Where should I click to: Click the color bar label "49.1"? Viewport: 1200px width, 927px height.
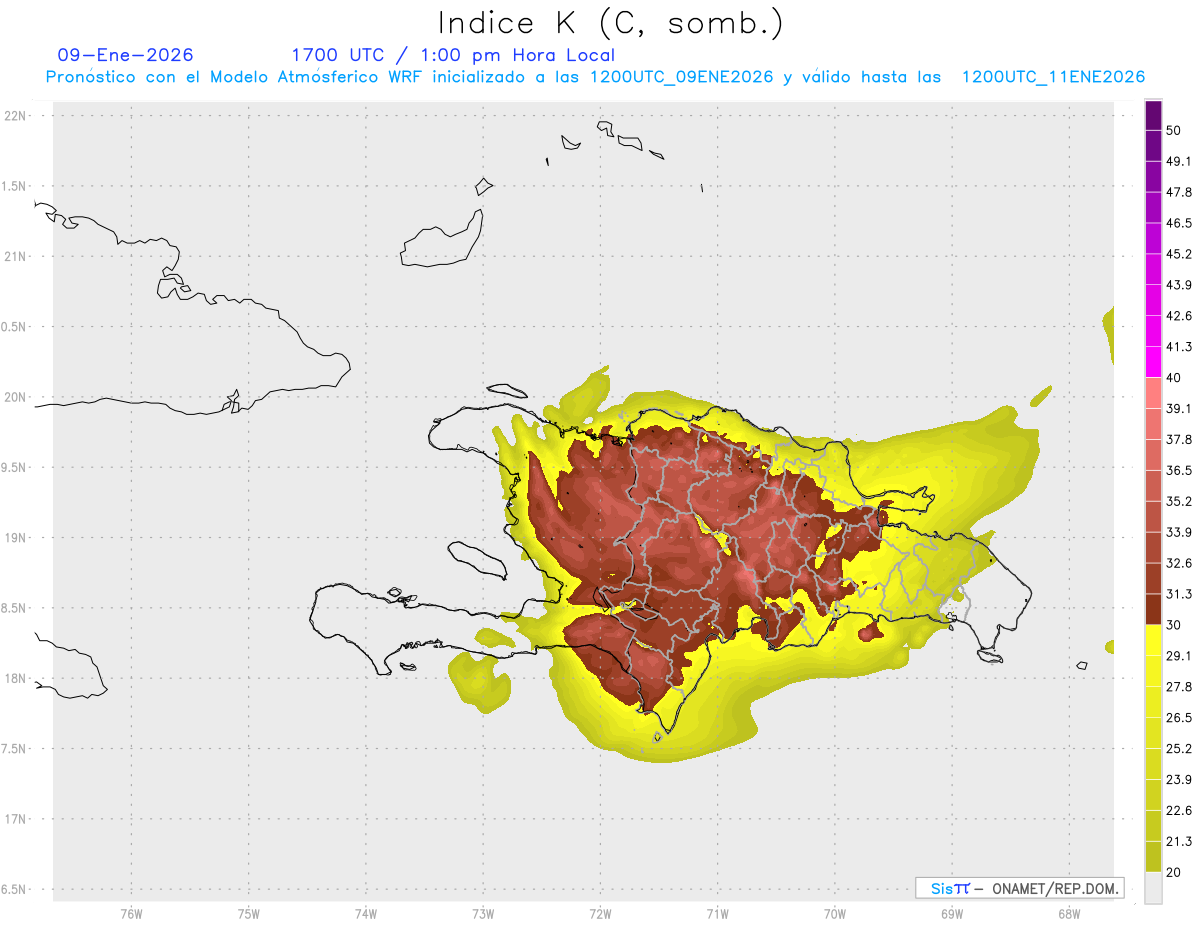(x=1179, y=161)
